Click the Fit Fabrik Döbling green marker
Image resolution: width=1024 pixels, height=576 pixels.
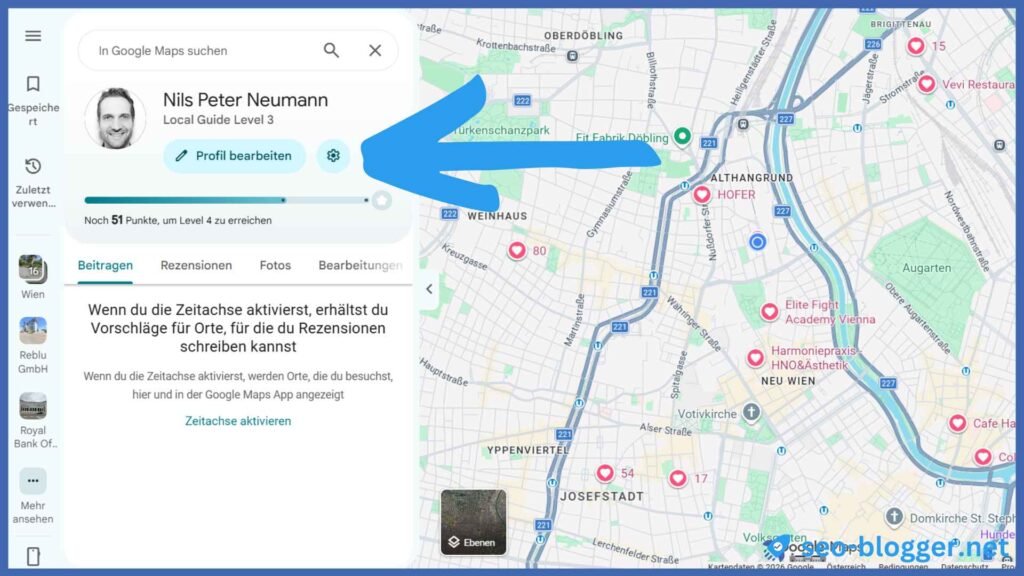pos(682,136)
